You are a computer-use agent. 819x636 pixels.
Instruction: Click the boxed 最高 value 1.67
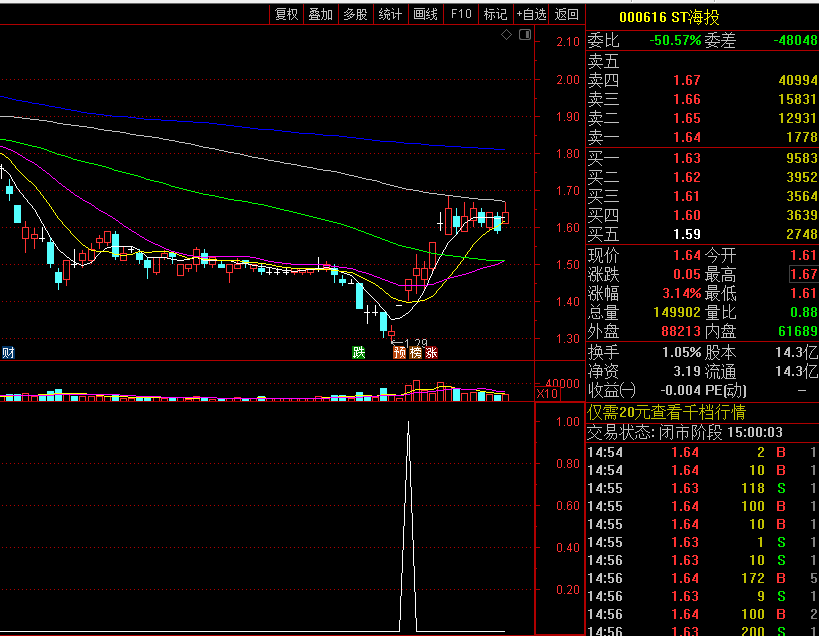click(803, 274)
